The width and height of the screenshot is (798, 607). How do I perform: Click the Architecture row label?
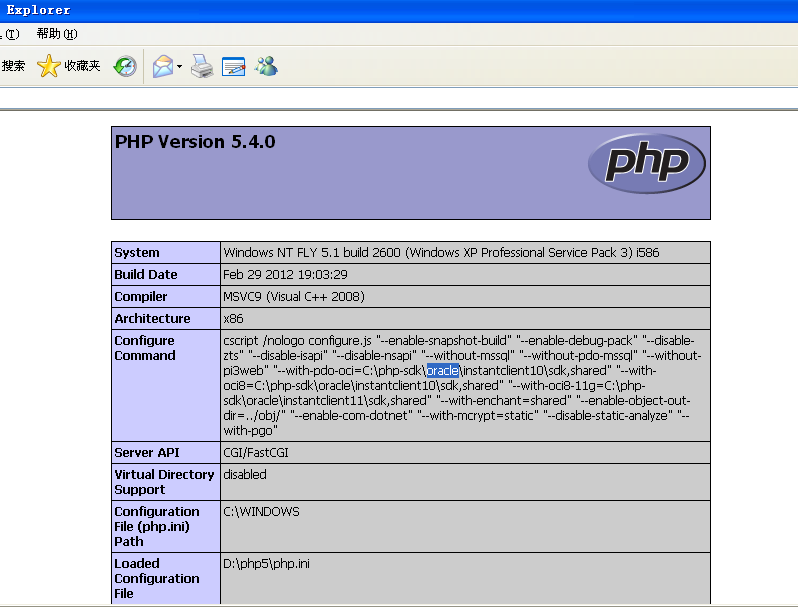[x=152, y=319]
